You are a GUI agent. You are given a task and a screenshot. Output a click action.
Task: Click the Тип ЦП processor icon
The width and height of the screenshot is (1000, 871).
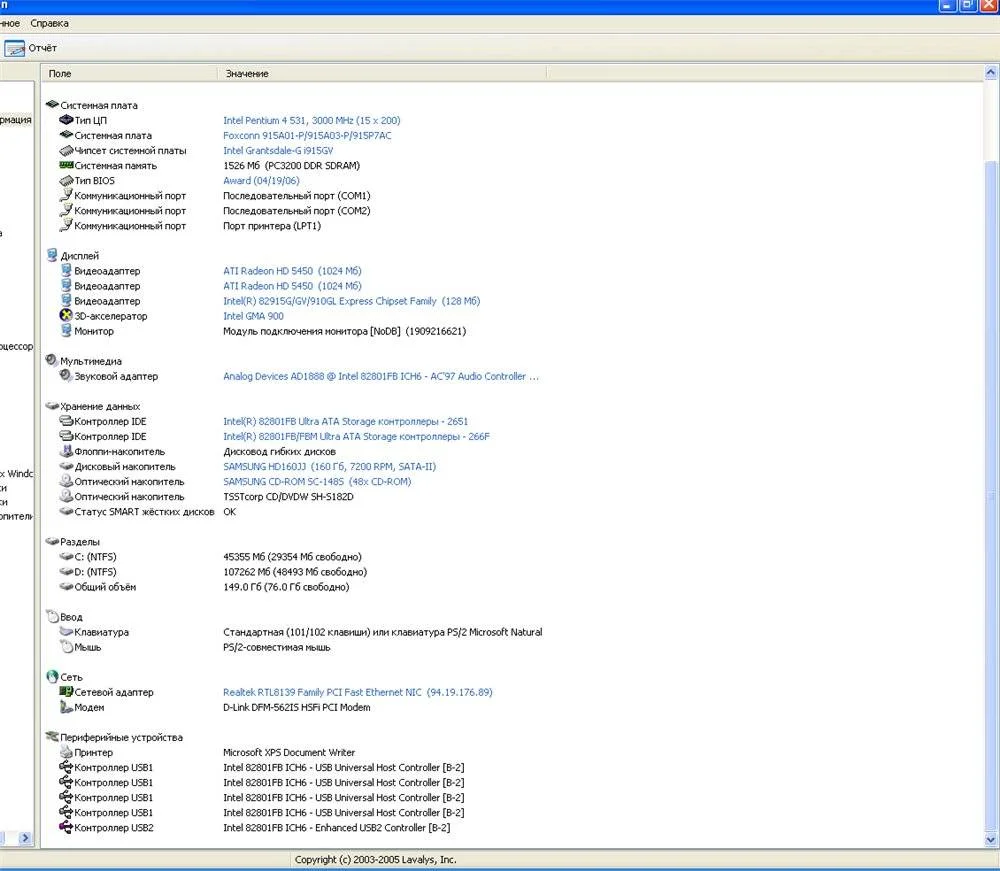pyautogui.click(x=66, y=120)
